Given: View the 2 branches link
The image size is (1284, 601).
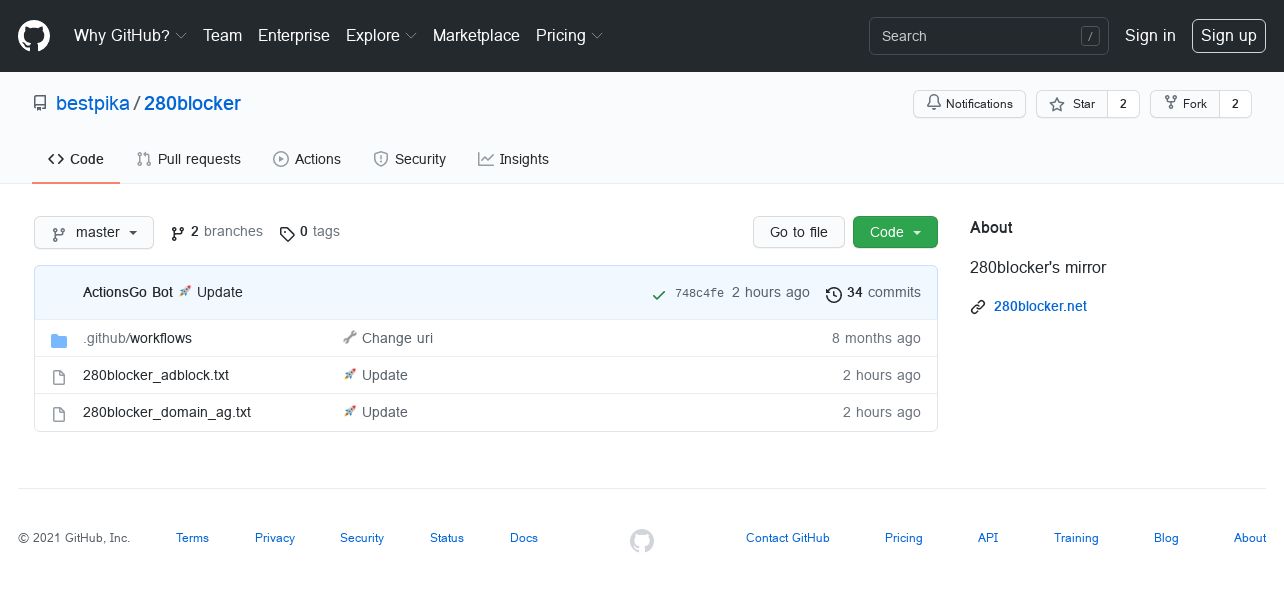Looking at the screenshot, I should (217, 232).
